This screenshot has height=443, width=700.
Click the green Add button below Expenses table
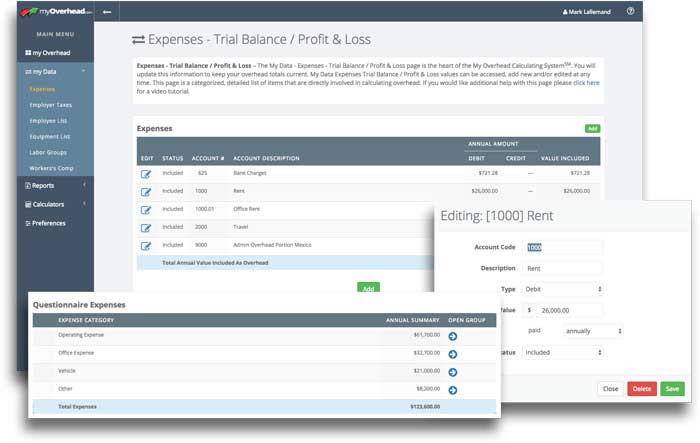(x=368, y=288)
